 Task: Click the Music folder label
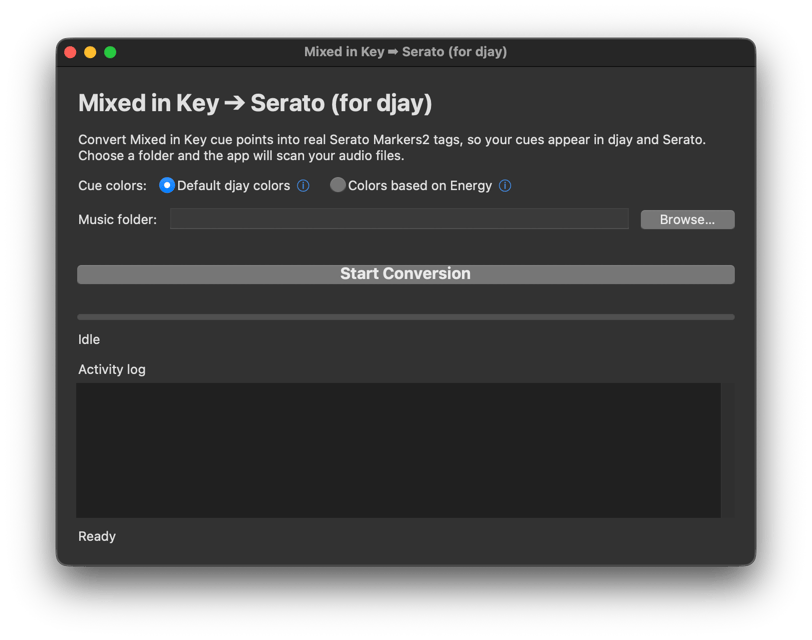118,220
